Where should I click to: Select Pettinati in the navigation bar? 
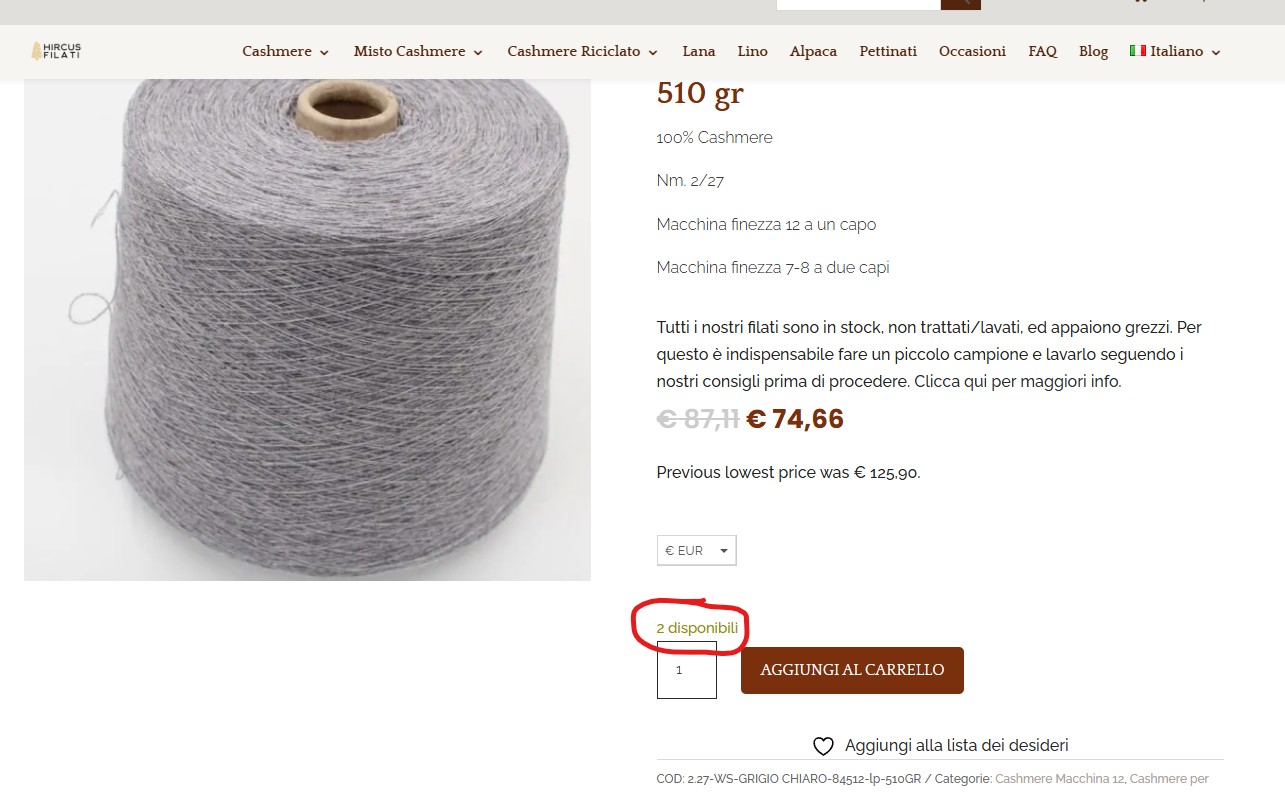(x=888, y=51)
